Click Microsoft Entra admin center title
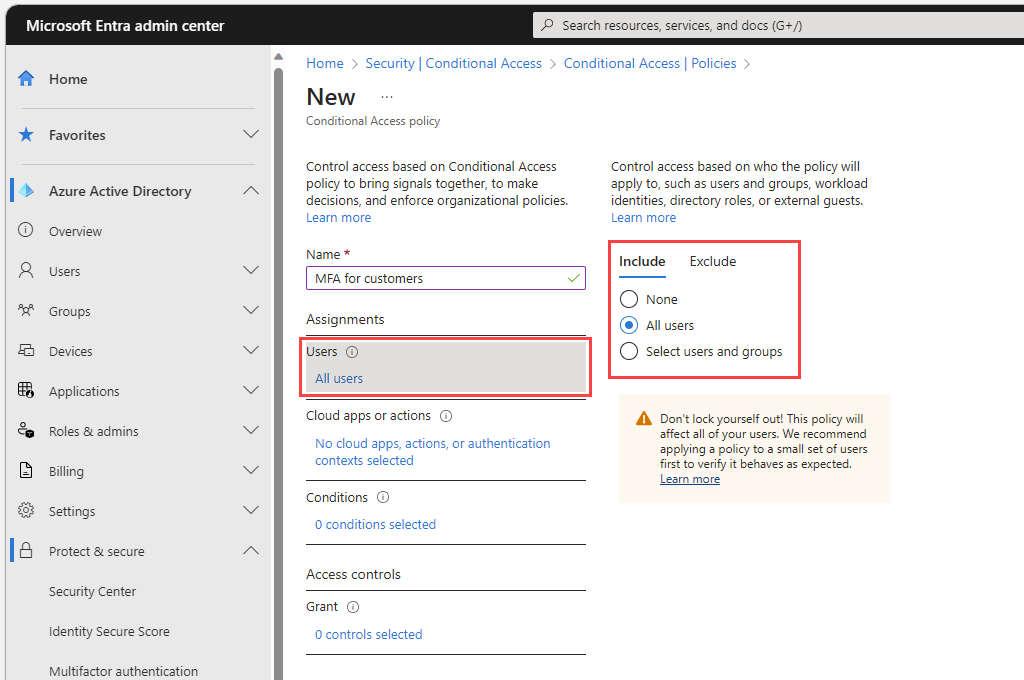The width and height of the screenshot is (1024, 680). [x=125, y=25]
